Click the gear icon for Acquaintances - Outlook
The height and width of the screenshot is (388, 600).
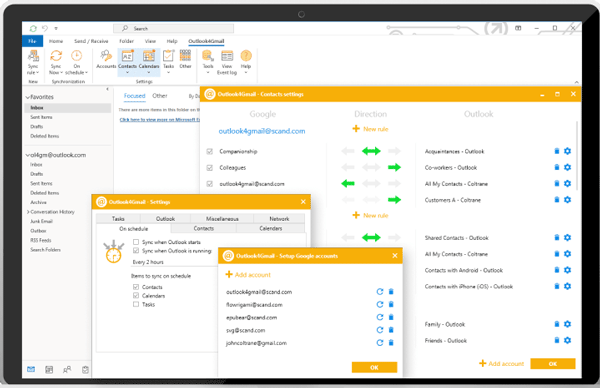[567, 151]
